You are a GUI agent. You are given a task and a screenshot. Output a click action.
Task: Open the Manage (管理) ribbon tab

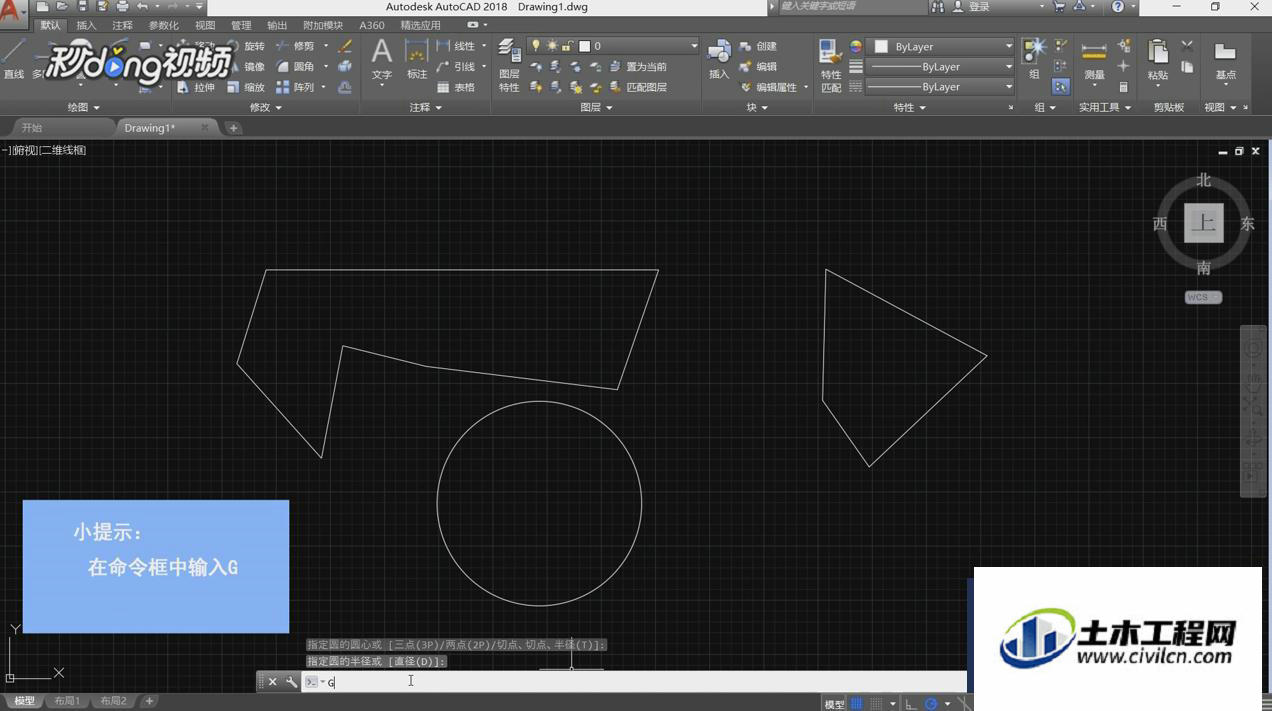click(241, 25)
